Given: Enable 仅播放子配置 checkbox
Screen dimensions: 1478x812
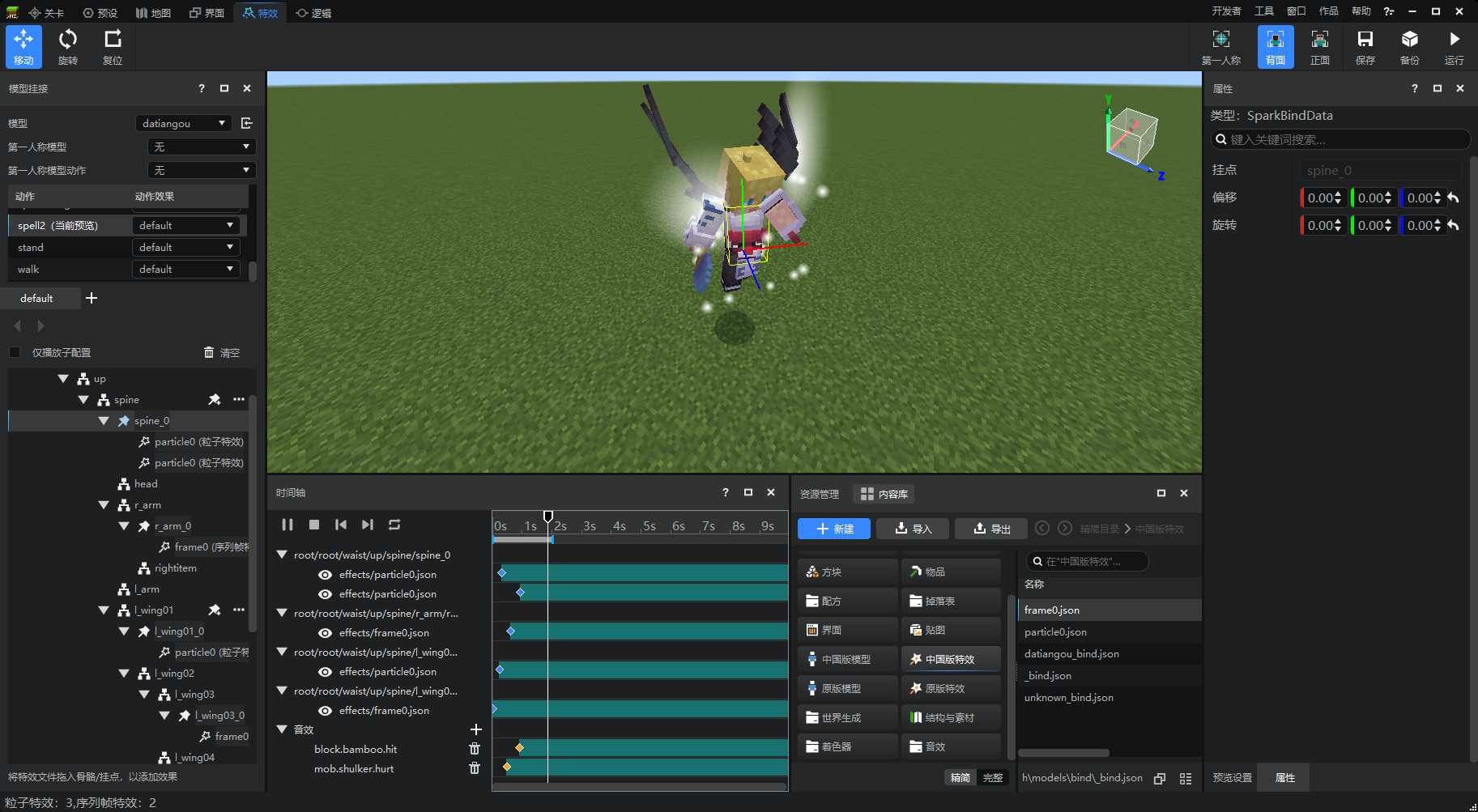Looking at the screenshot, I should (x=15, y=352).
